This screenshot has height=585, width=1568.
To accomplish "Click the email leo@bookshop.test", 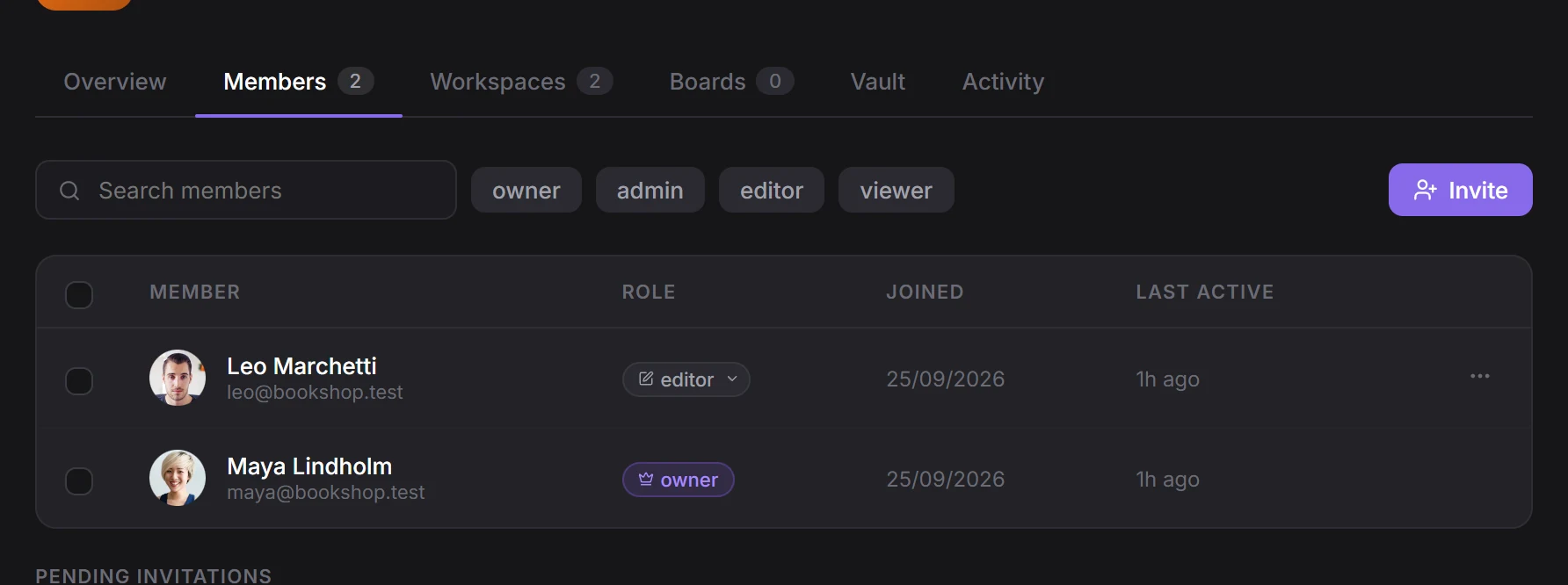I will 315,393.
